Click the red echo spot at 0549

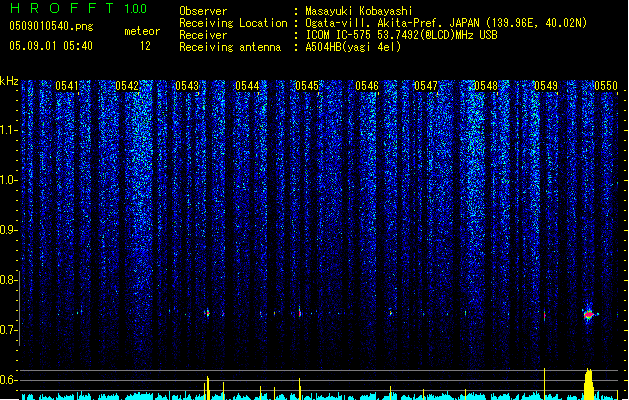click(544, 316)
